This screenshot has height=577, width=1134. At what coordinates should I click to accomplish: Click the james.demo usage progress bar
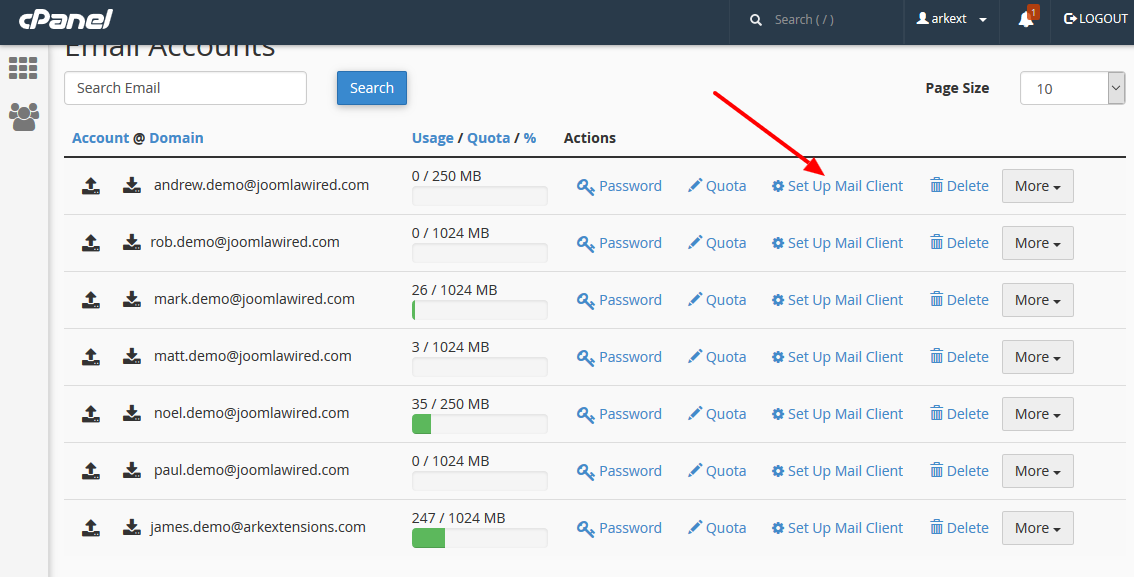coord(479,539)
